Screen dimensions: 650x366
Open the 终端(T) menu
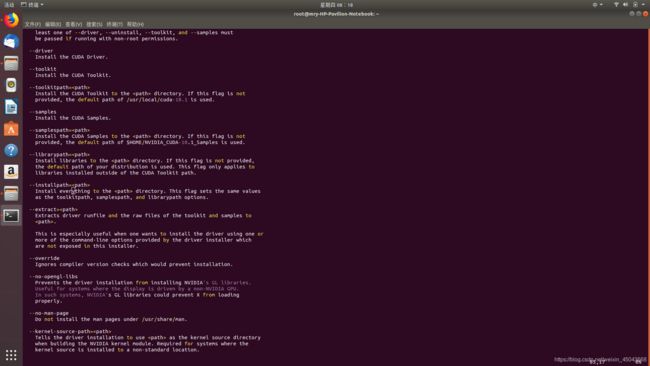pyautogui.click(x=114, y=24)
